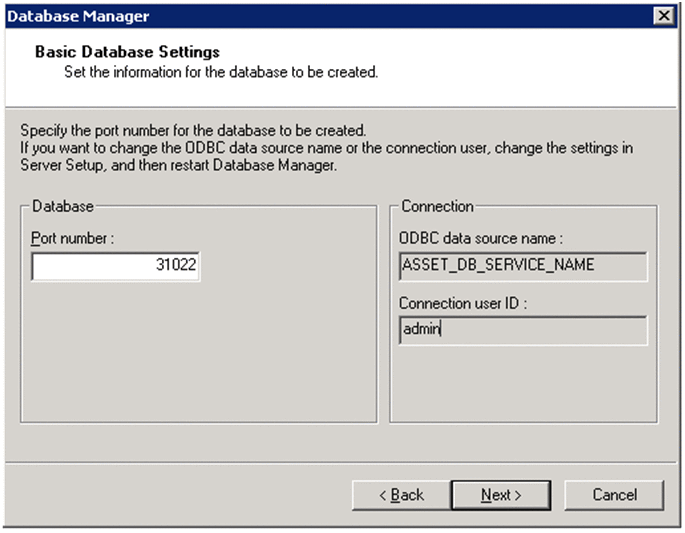Click empty space below the Connection user ID field
This screenshot has width=685, height=533.
coord(522,385)
